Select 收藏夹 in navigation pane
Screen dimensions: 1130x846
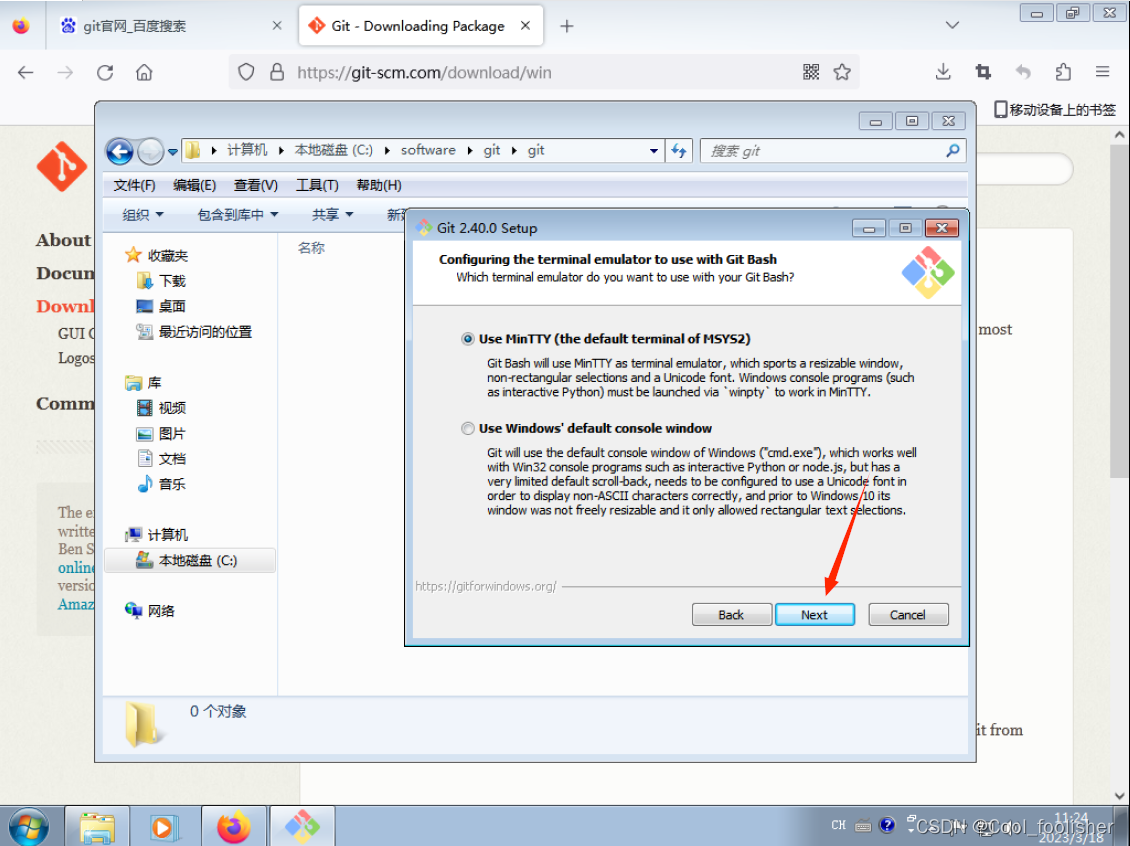tap(157, 255)
